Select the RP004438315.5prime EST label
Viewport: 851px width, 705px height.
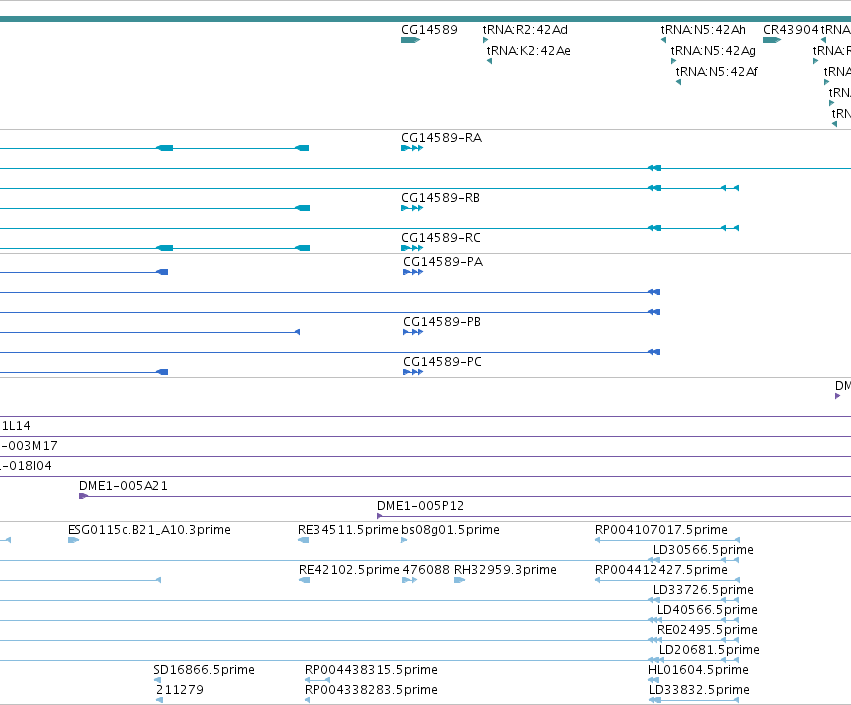371,670
